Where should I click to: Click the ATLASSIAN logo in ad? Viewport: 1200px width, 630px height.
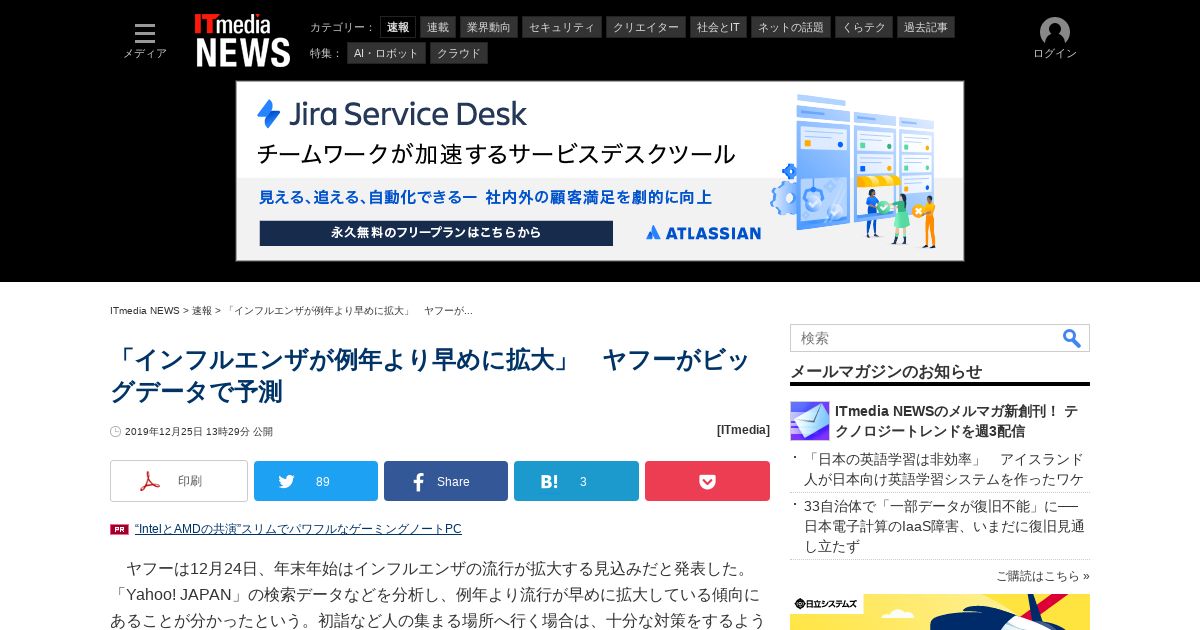pos(703,233)
